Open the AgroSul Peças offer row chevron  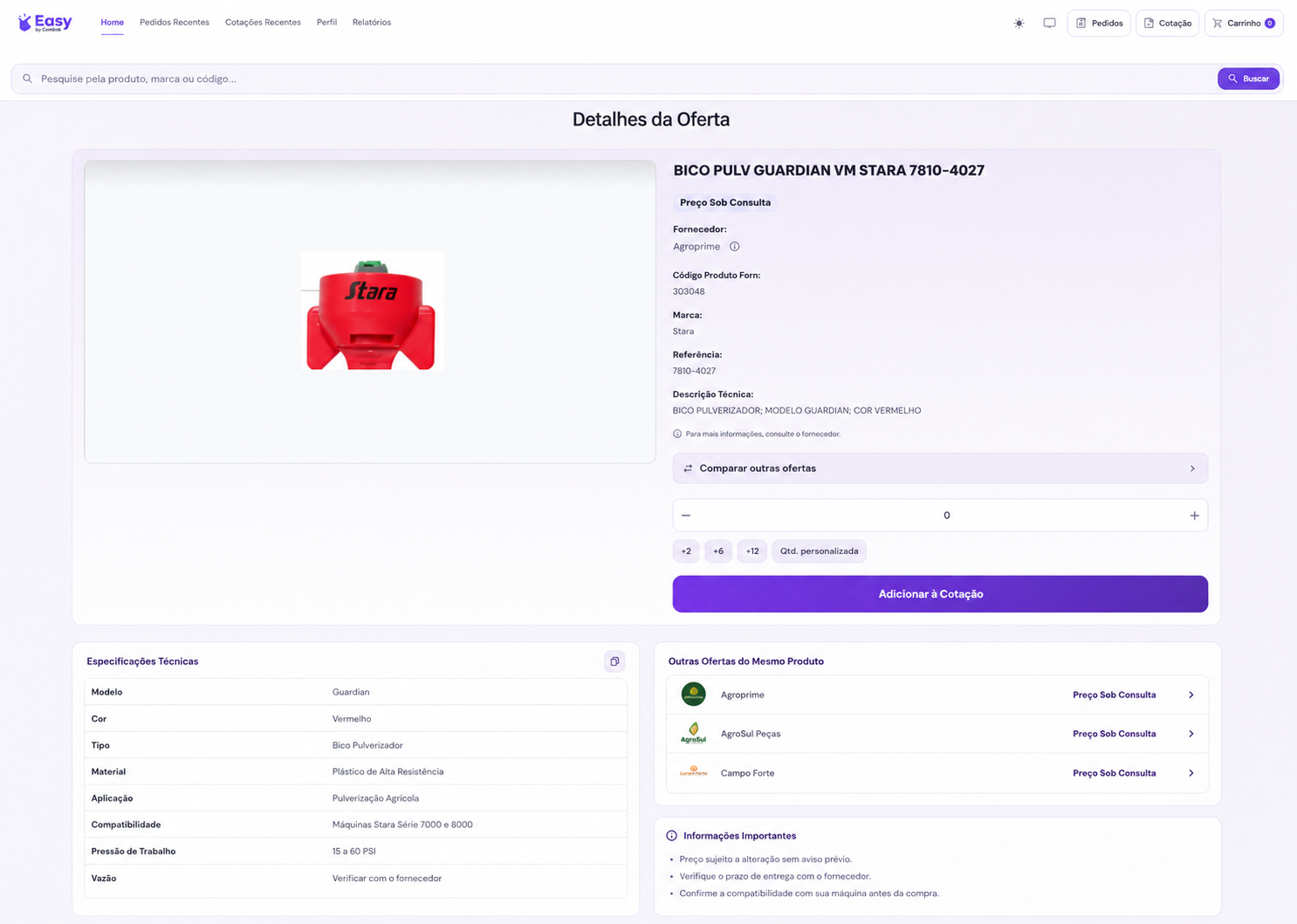(x=1191, y=734)
